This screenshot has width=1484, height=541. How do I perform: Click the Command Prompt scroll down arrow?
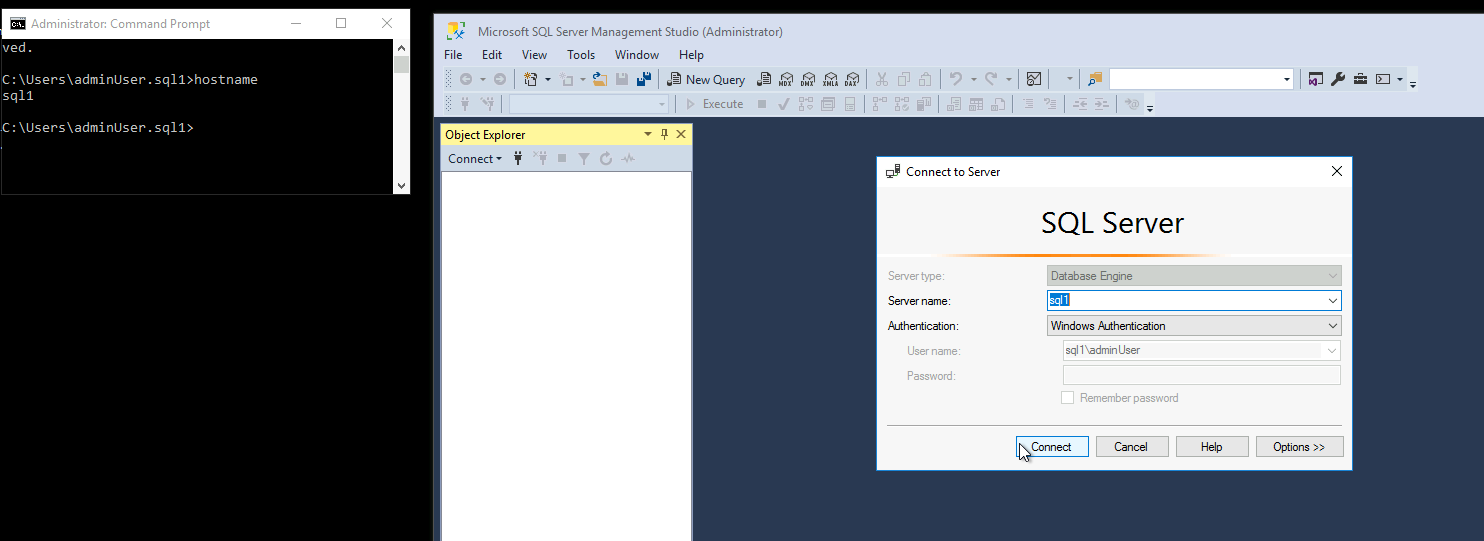[402, 185]
